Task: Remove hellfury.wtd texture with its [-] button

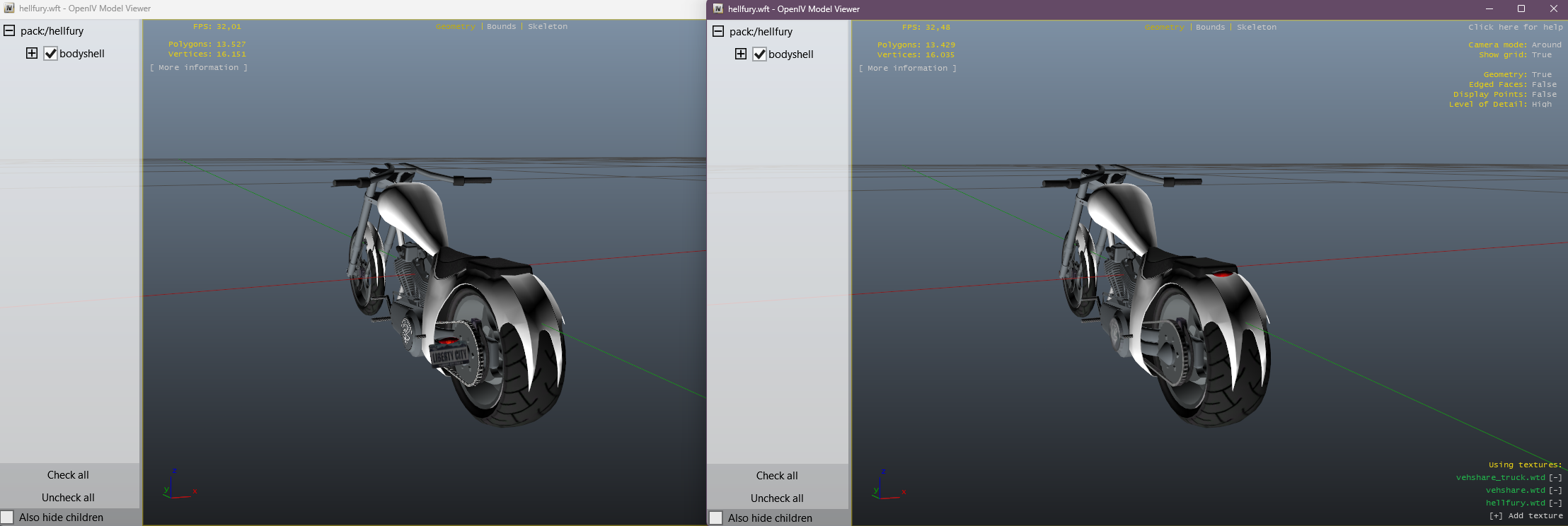Action: 1555,503
